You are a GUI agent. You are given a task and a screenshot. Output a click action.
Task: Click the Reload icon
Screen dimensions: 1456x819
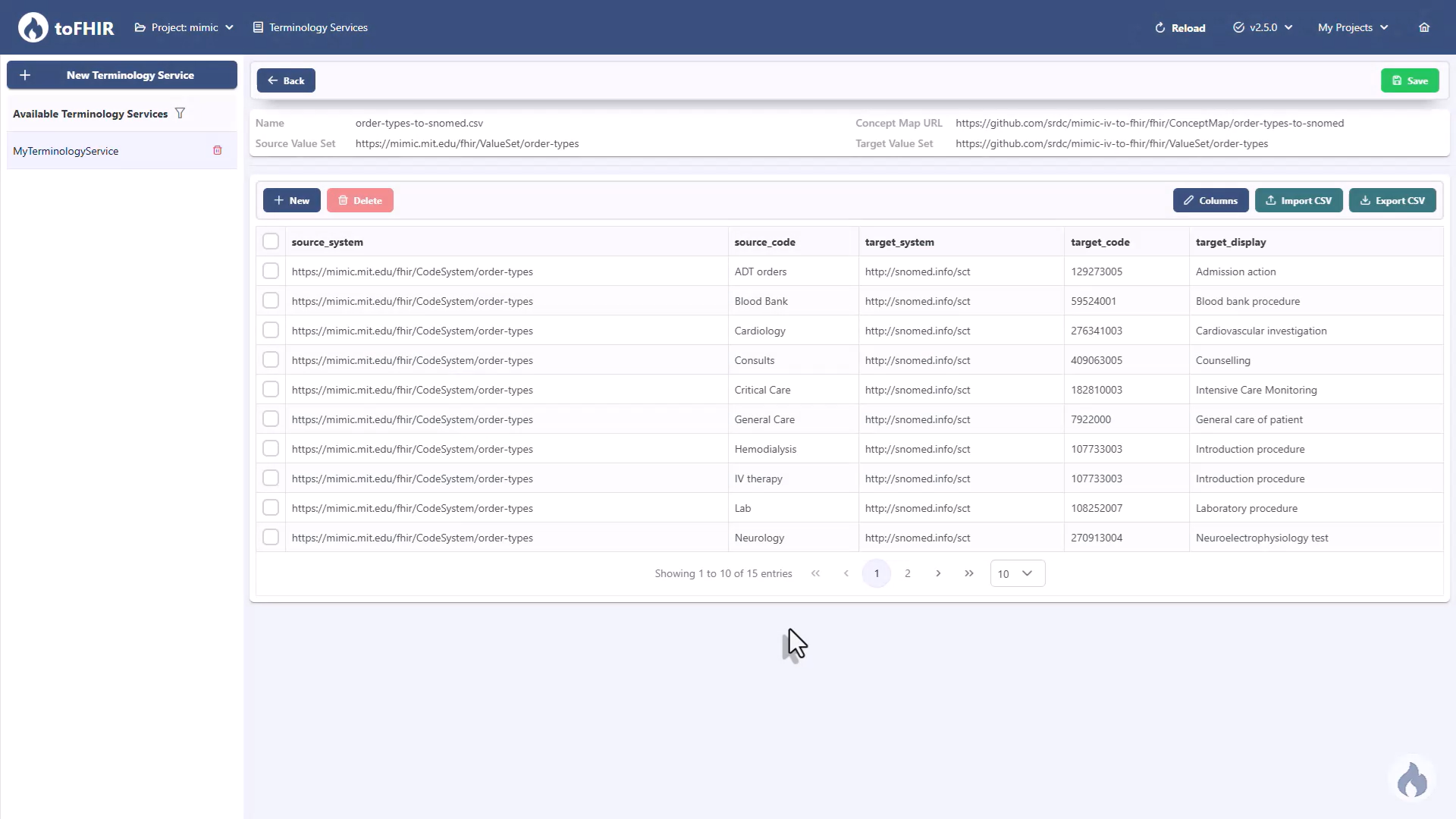[x=1160, y=27]
